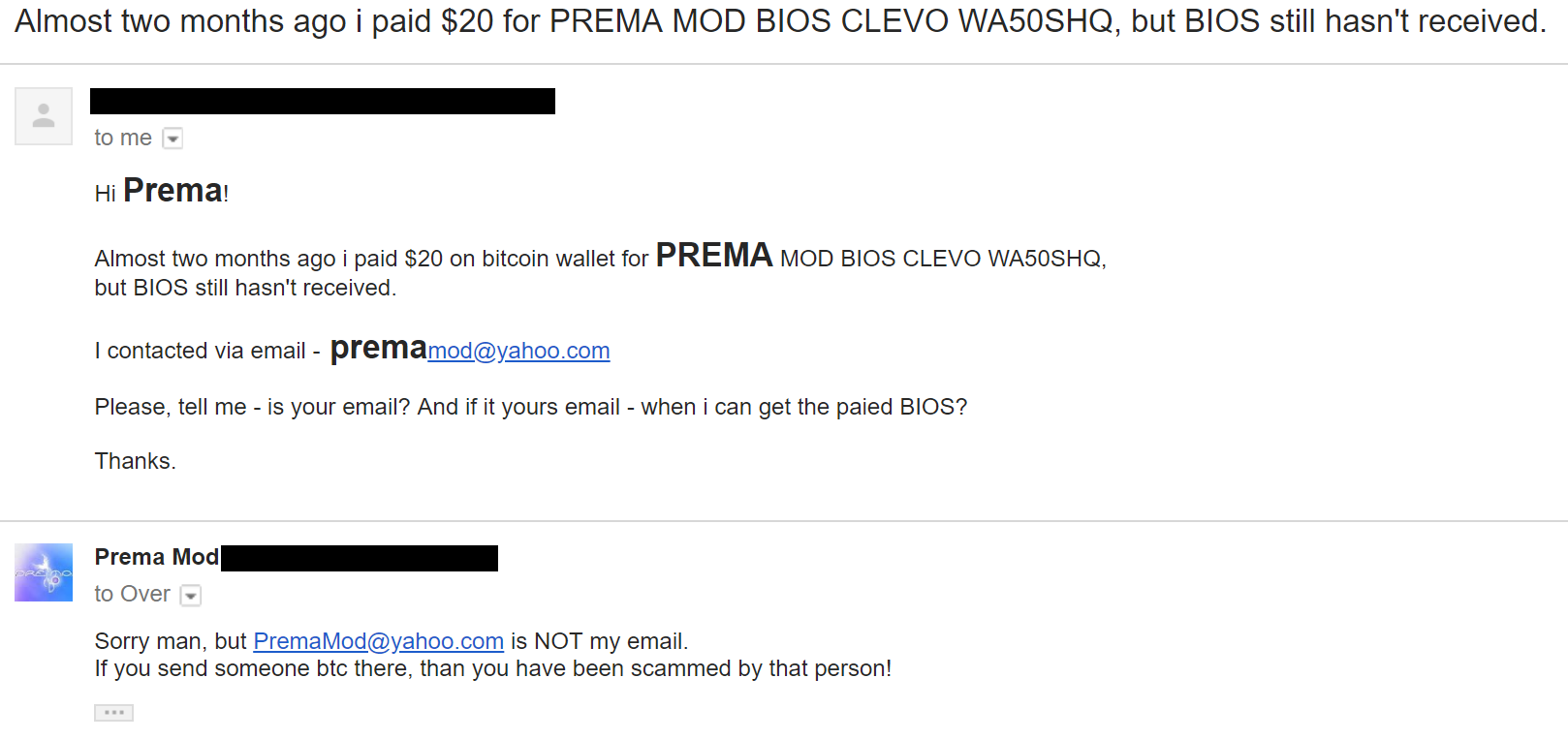Screen dimensions: 1568x740
Task: Click the PremaMod@yahoo.com link in the reply
Action: (x=378, y=641)
